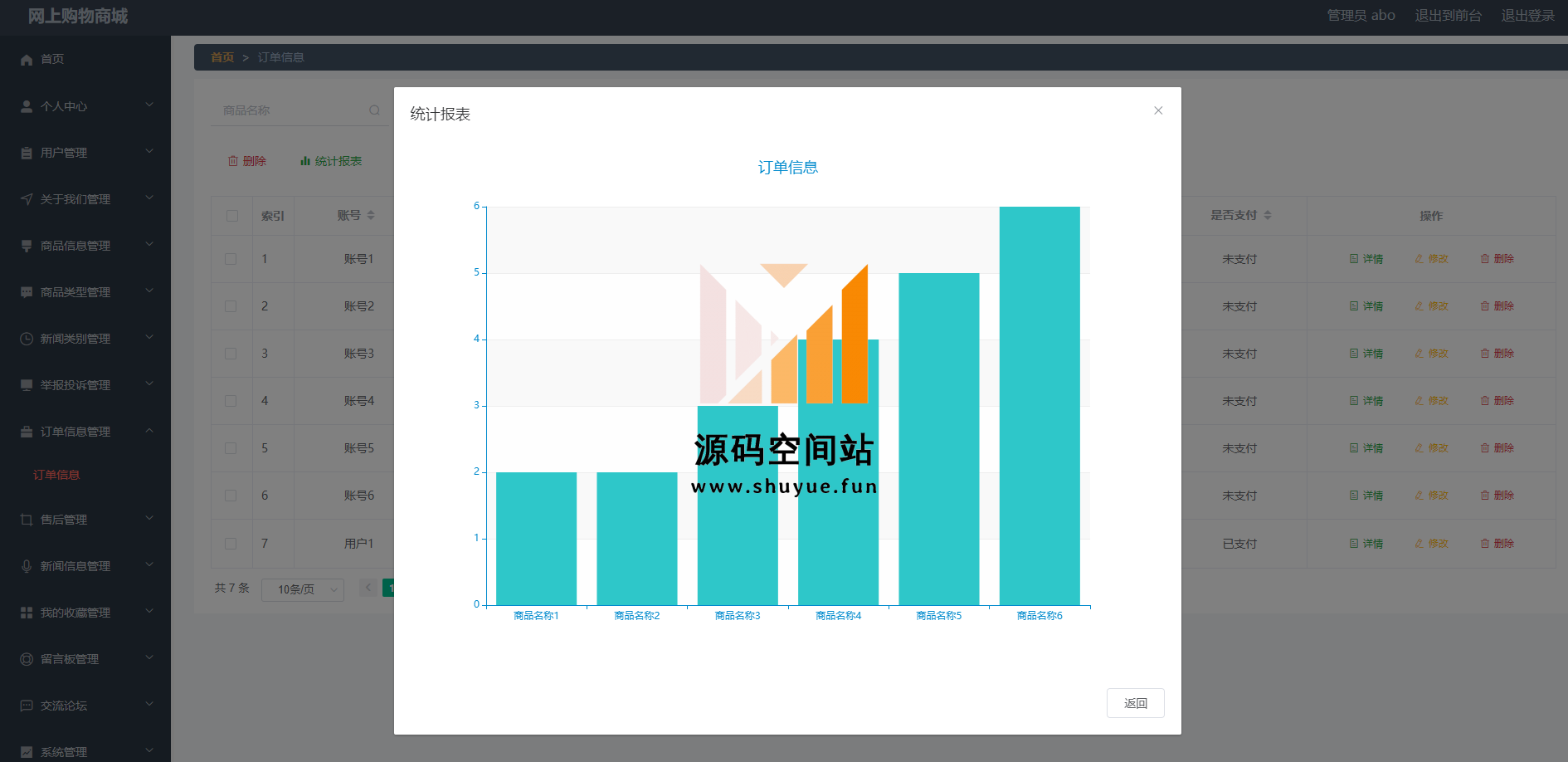Click the clock icon beside 新闻类别管理

[27, 339]
